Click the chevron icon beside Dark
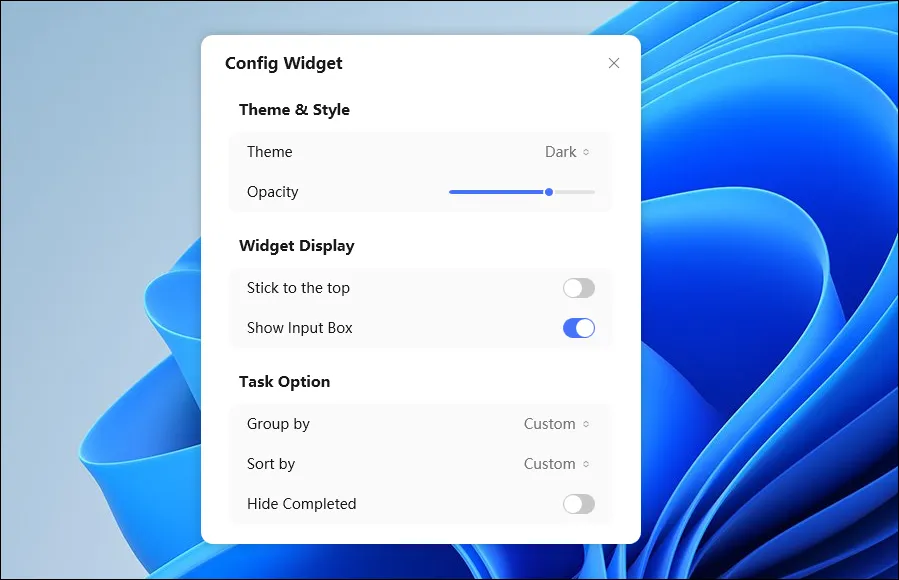 point(586,152)
